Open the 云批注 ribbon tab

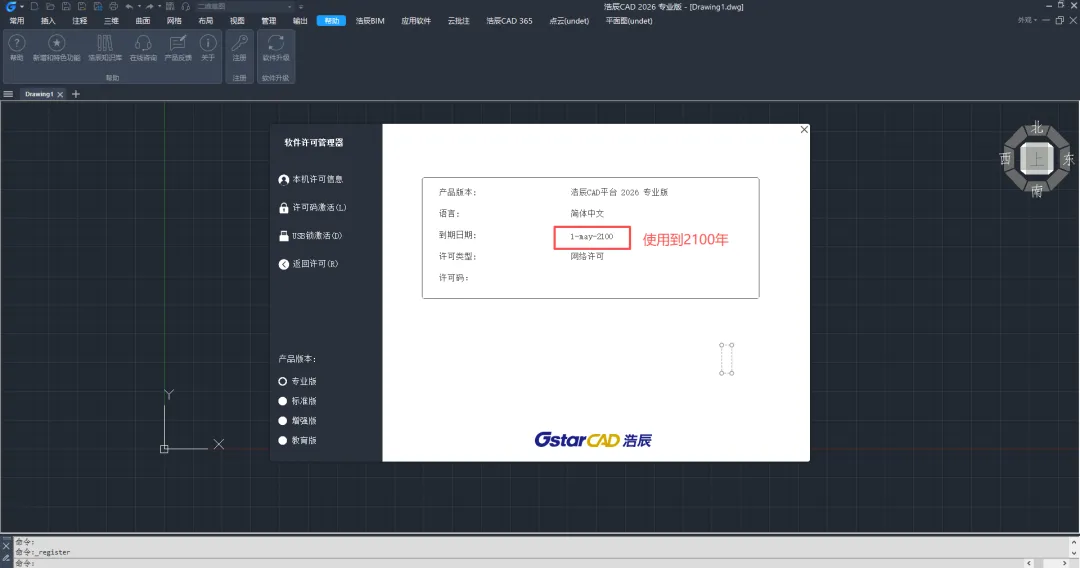click(459, 21)
